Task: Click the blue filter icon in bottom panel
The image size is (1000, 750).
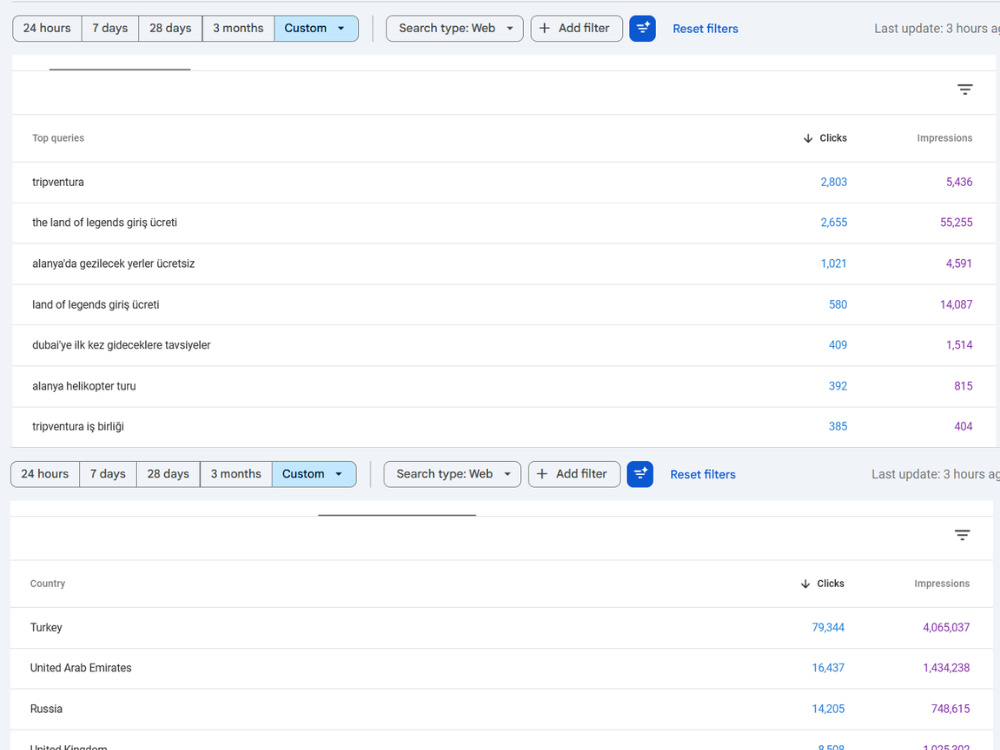Action: coord(640,474)
